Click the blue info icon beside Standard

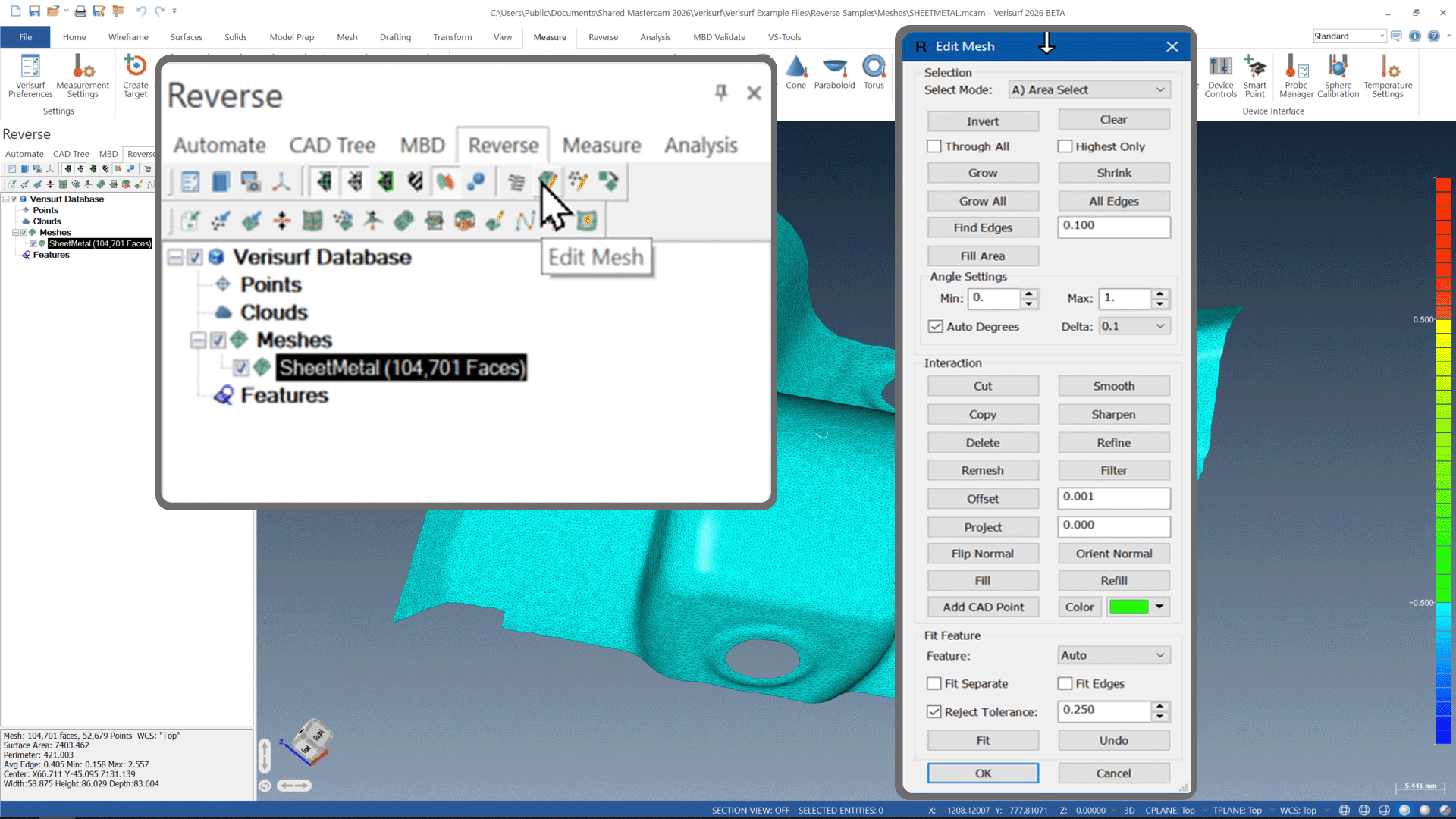(x=1415, y=36)
